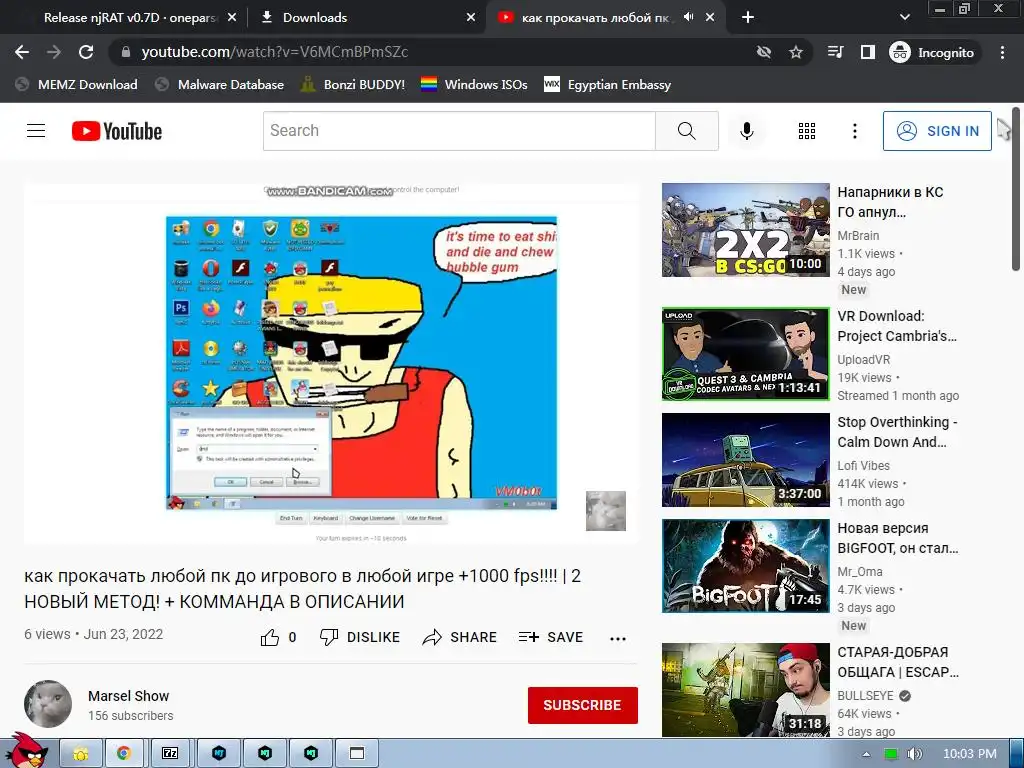Screen dimensions: 1024x768
Task: Click the MrBrain channel name
Action: 858,236
